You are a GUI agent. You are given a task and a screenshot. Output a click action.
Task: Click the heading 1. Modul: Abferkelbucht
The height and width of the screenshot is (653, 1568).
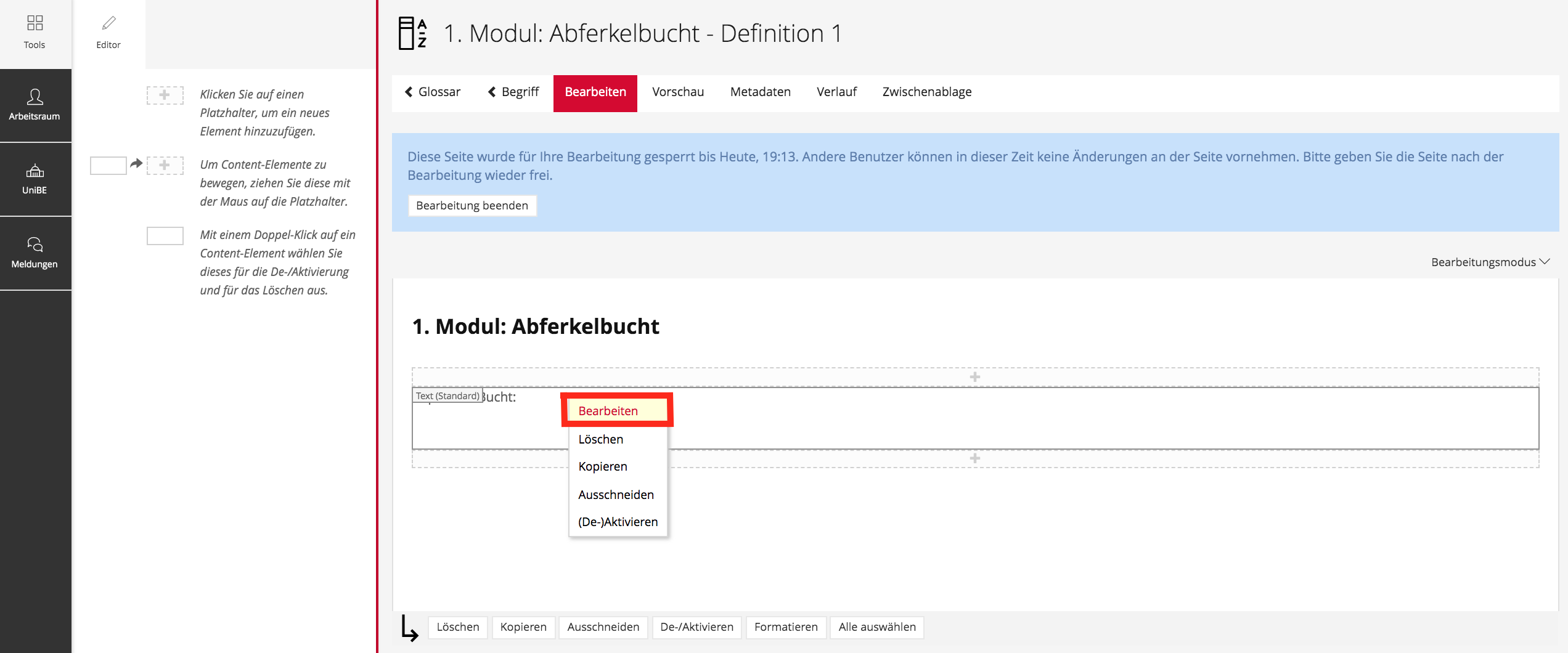(x=536, y=326)
